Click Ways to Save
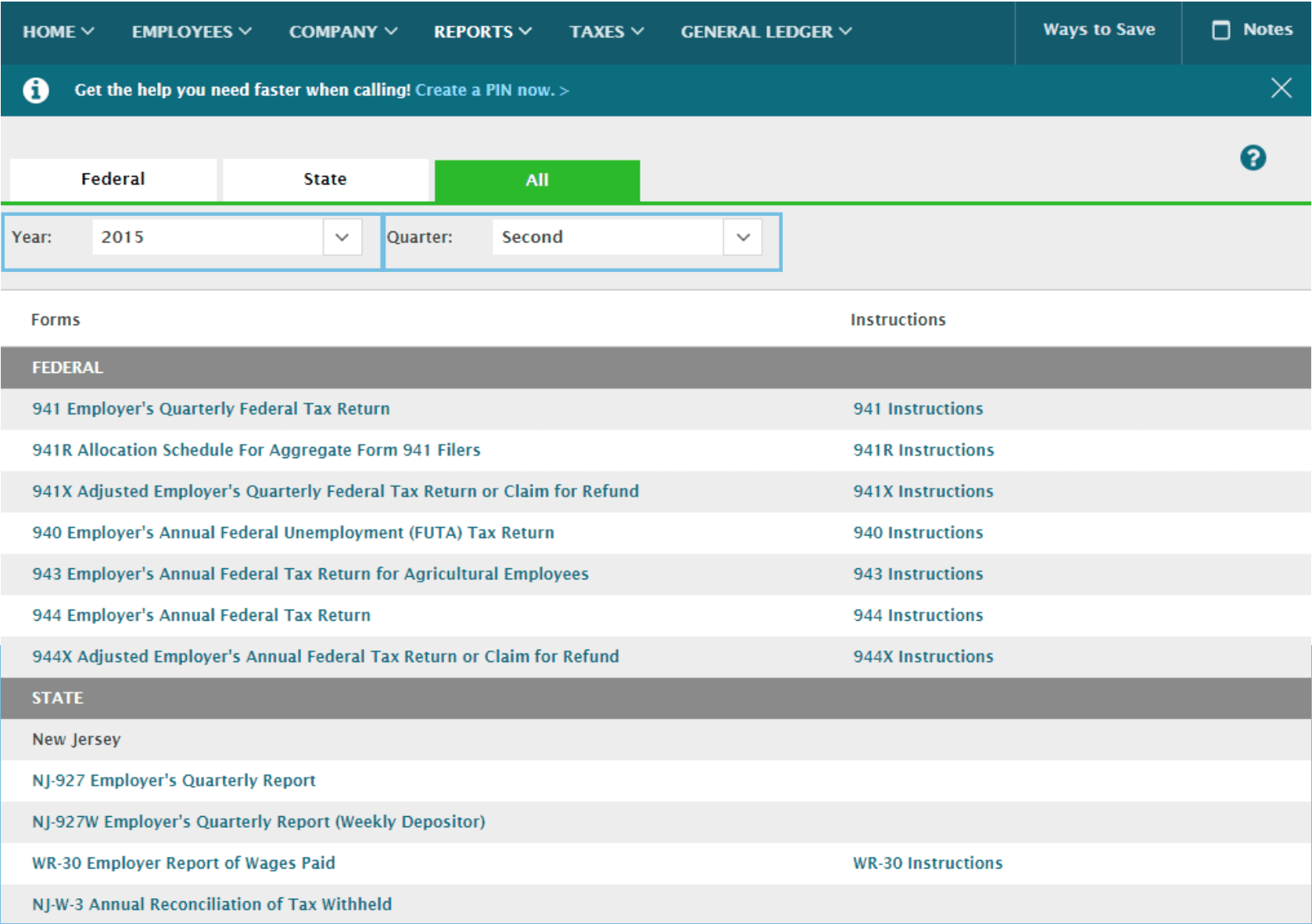The width and height of the screenshot is (1312, 924). pyautogui.click(x=1098, y=30)
